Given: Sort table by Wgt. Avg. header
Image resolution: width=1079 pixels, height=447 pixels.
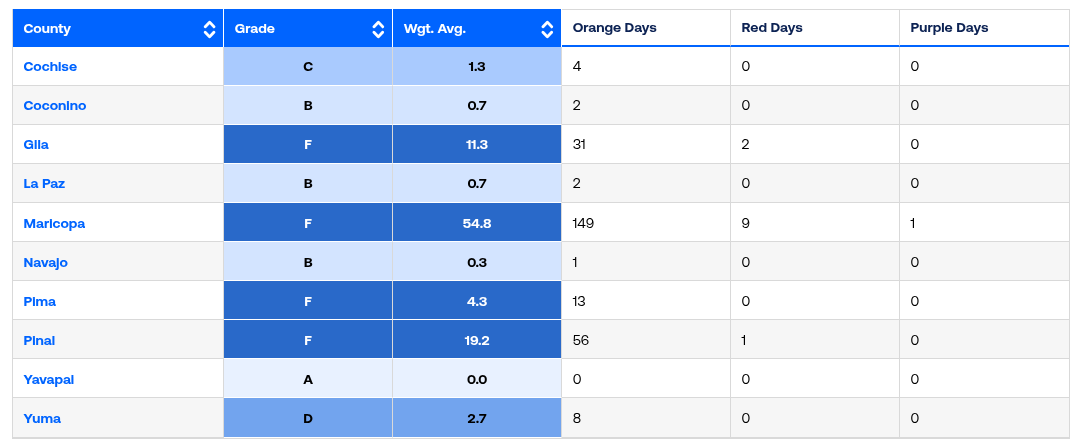Looking at the screenshot, I should 435,29.
